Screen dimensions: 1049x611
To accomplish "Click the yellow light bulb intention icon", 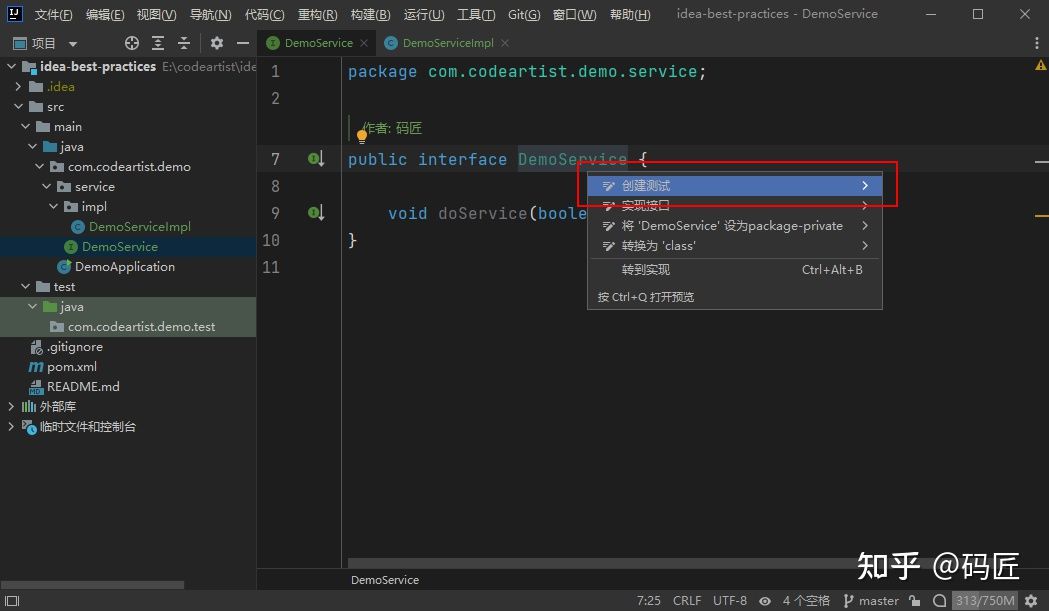I will (x=362, y=137).
